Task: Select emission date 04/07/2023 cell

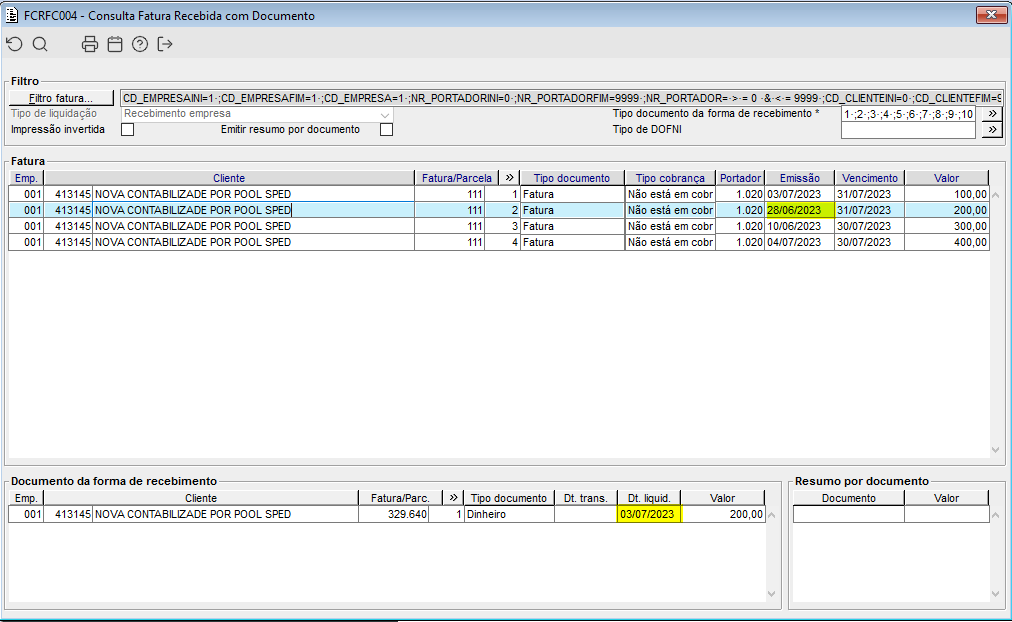Action: tap(799, 243)
